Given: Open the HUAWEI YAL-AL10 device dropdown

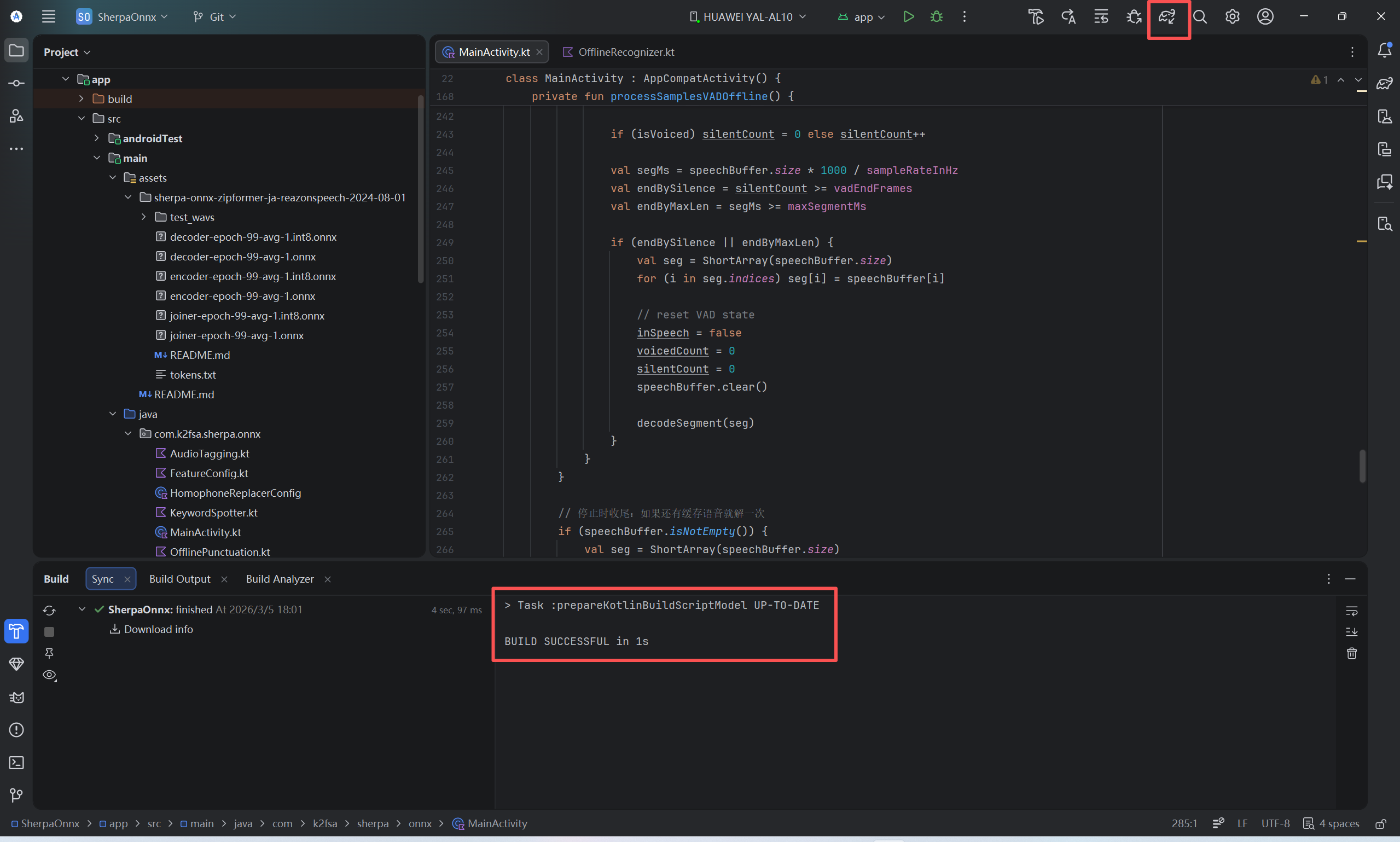Looking at the screenshot, I should (748, 17).
